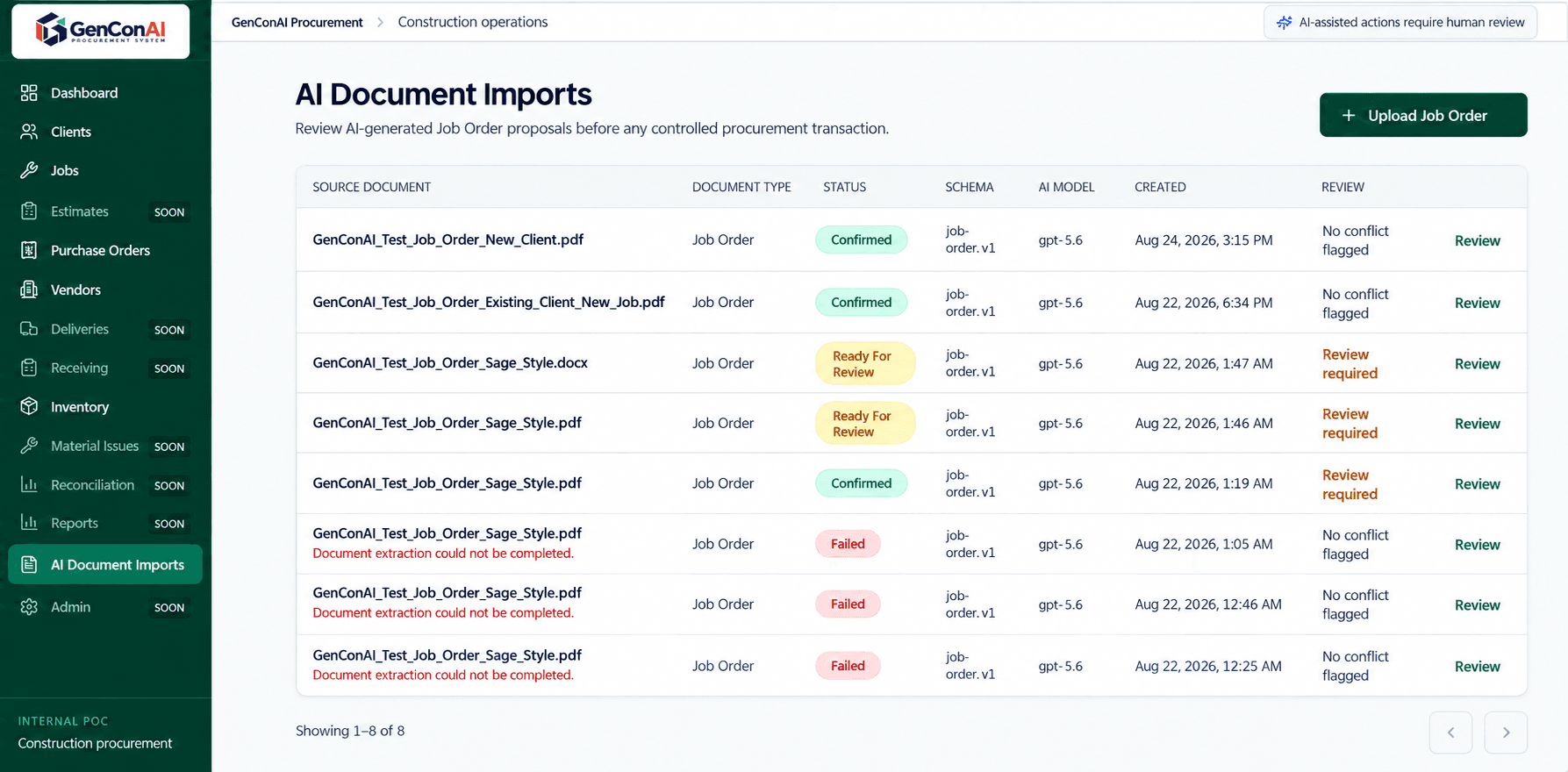
Task: Click Review required text in 1:19 AM row
Action: point(1350,484)
